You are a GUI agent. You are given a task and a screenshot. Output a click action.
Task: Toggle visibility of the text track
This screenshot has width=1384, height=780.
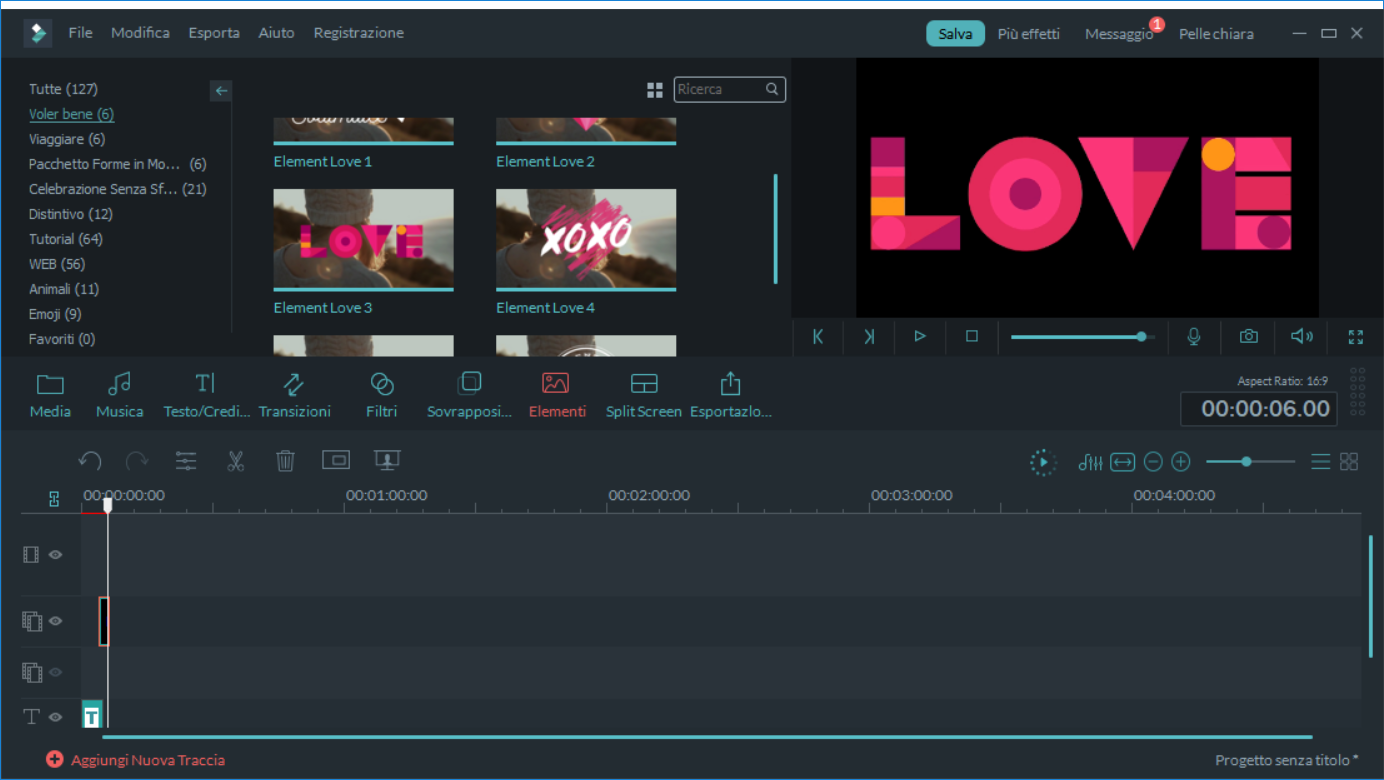click(56, 716)
